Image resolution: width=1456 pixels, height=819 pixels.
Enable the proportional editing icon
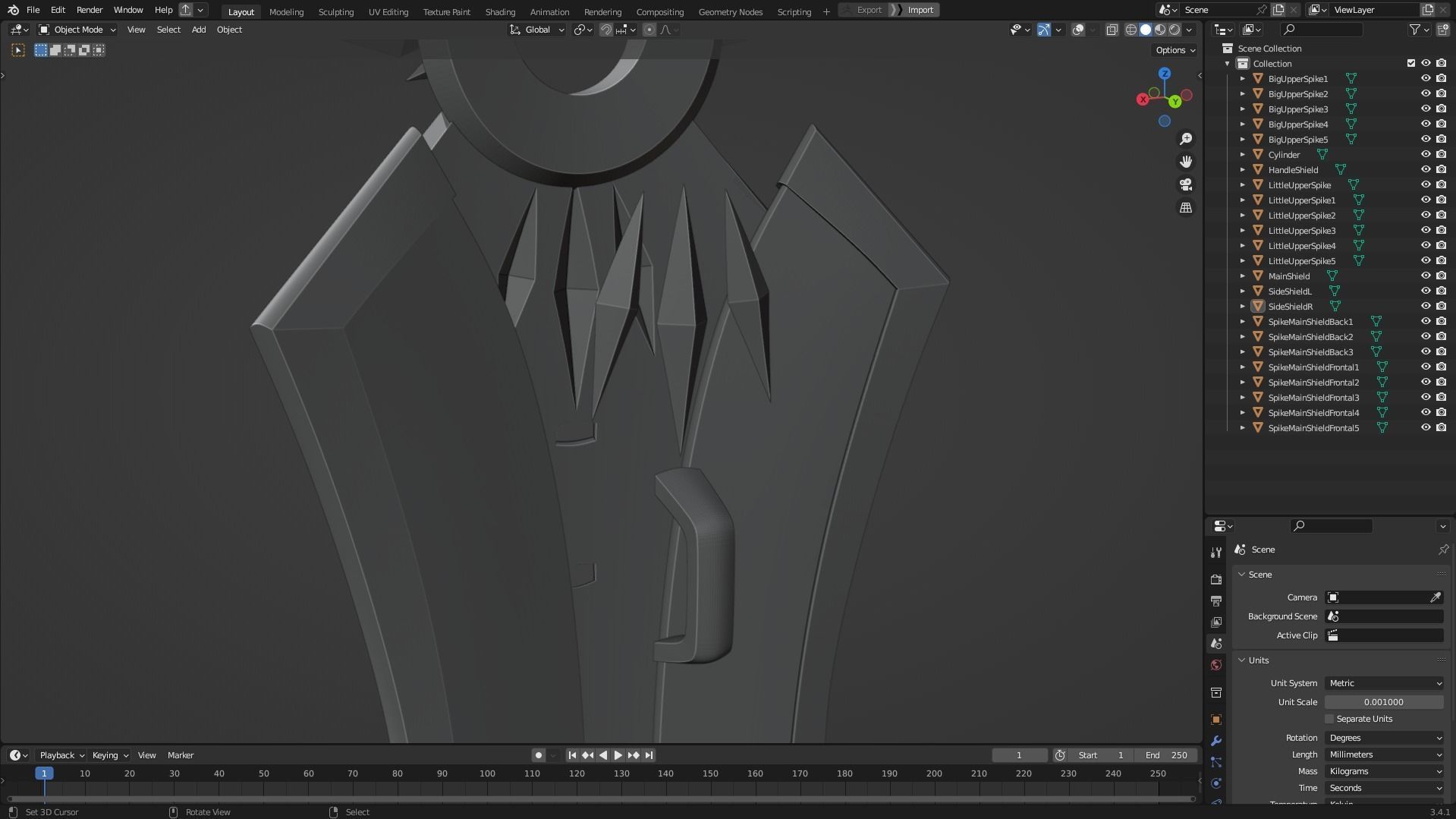pyautogui.click(x=649, y=30)
